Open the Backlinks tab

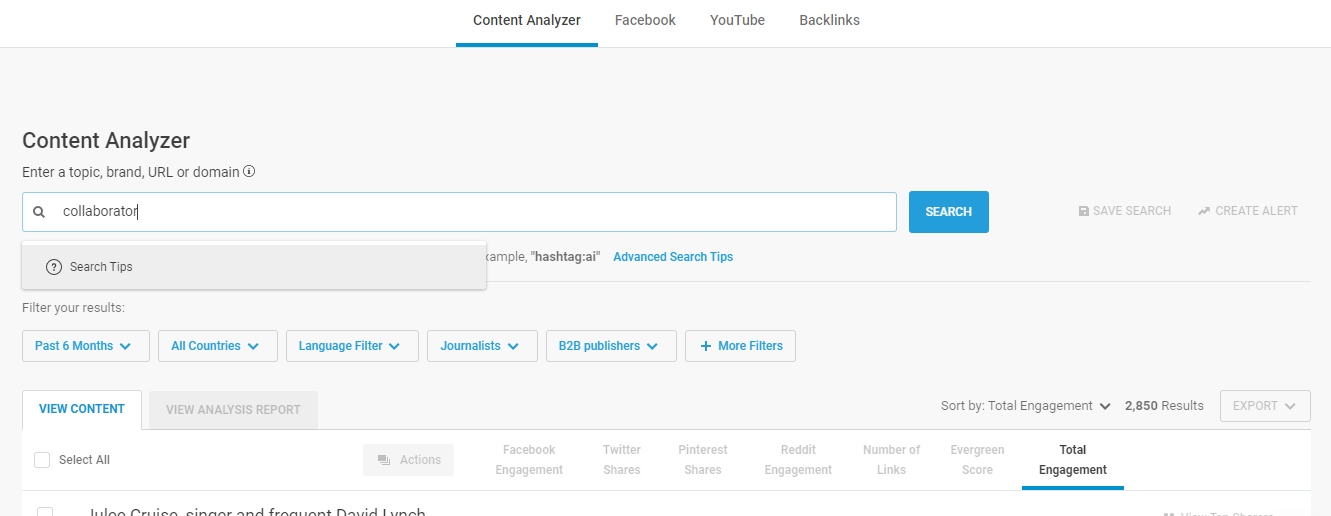[x=829, y=20]
